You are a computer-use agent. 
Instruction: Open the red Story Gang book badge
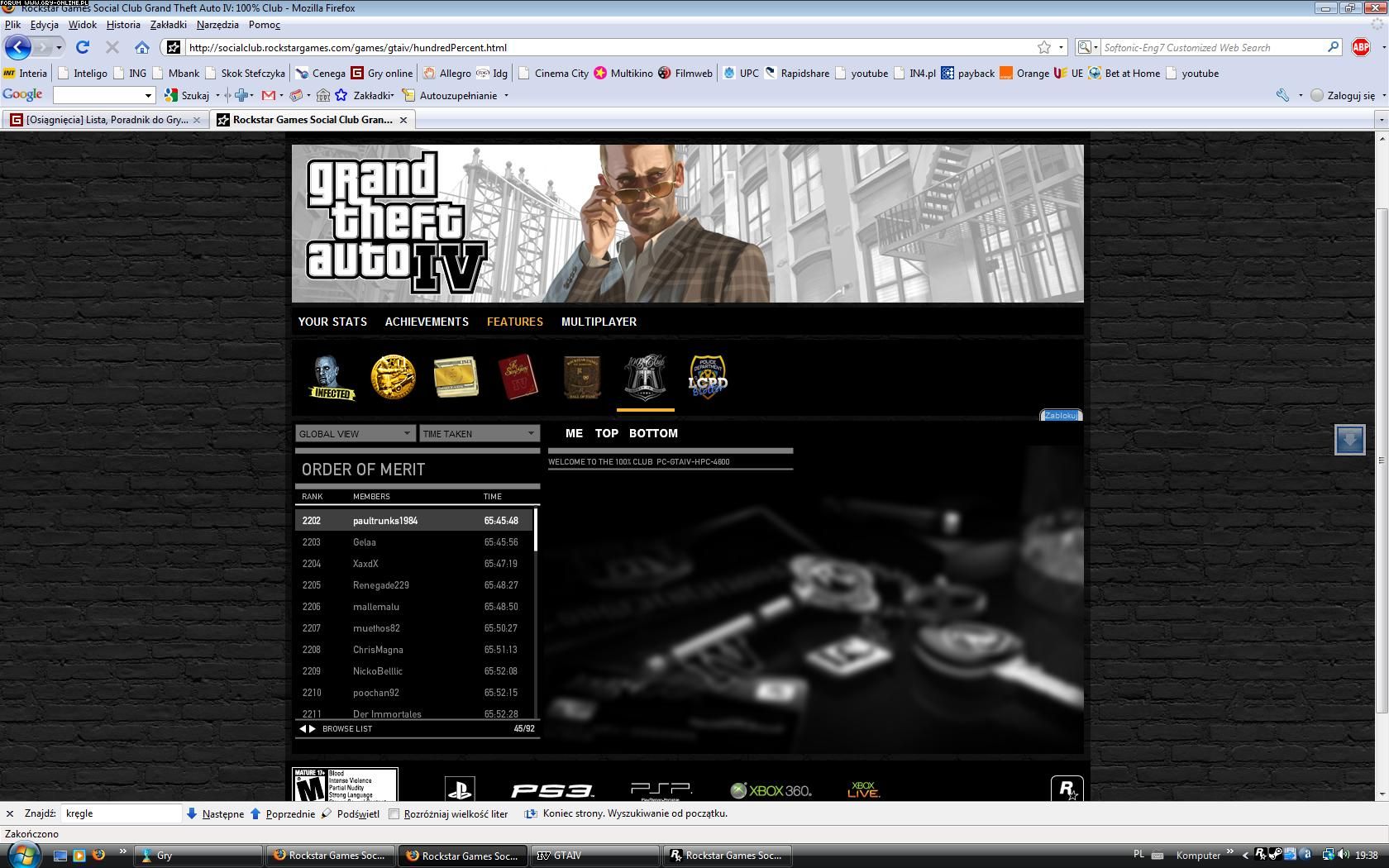point(518,377)
